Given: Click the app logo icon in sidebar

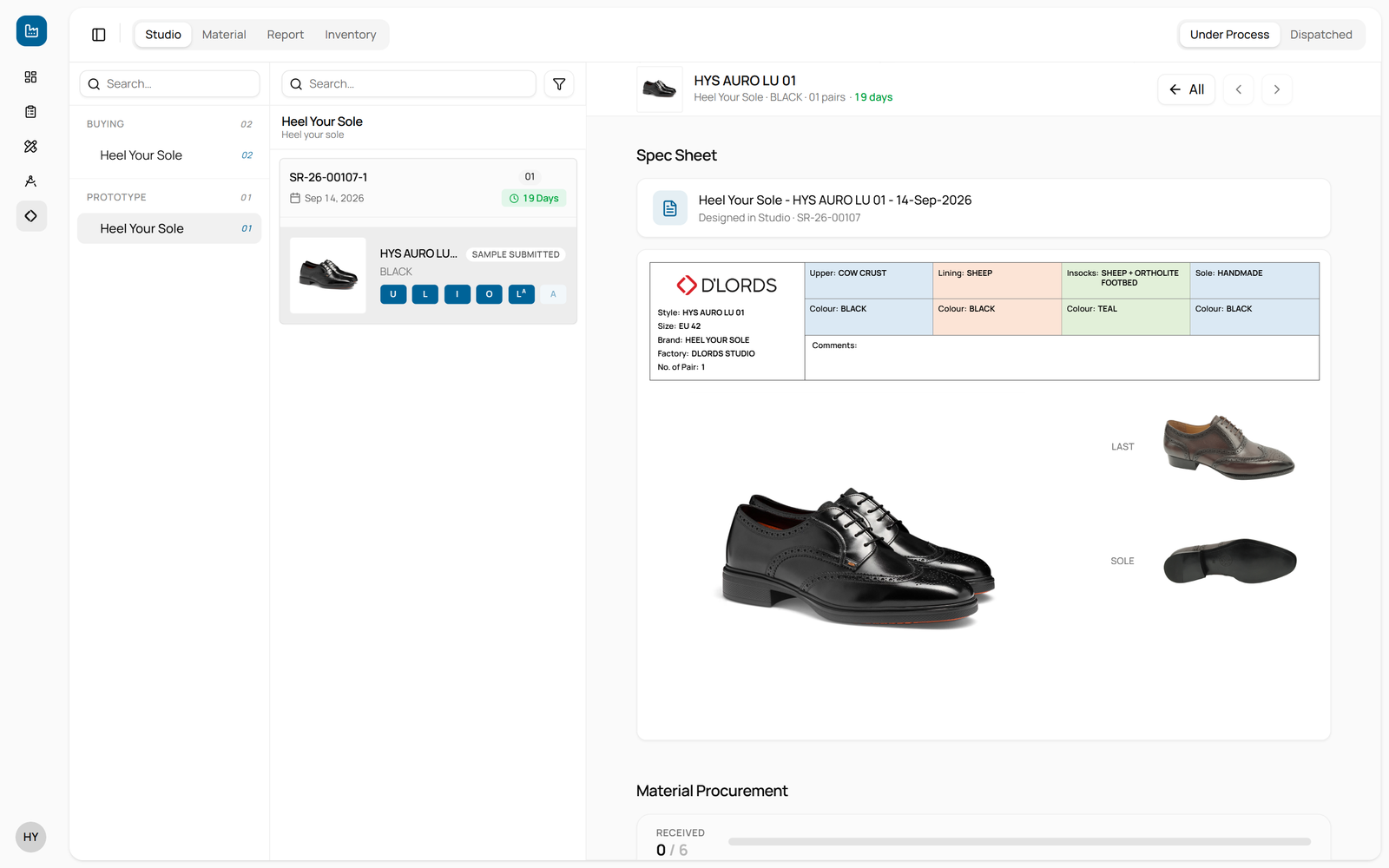Looking at the screenshot, I should pos(31,31).
